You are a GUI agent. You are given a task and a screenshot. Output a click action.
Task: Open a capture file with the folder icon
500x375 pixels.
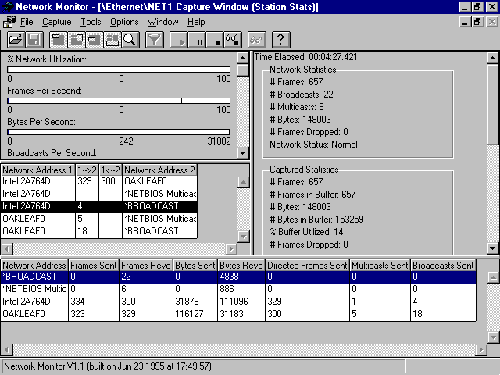tap(16, 40)
